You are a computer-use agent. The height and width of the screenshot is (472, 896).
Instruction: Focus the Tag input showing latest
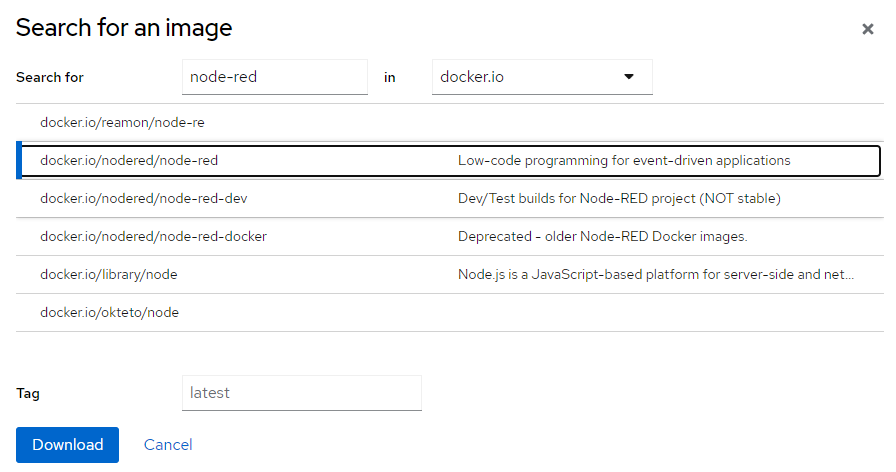click(301, 393)
